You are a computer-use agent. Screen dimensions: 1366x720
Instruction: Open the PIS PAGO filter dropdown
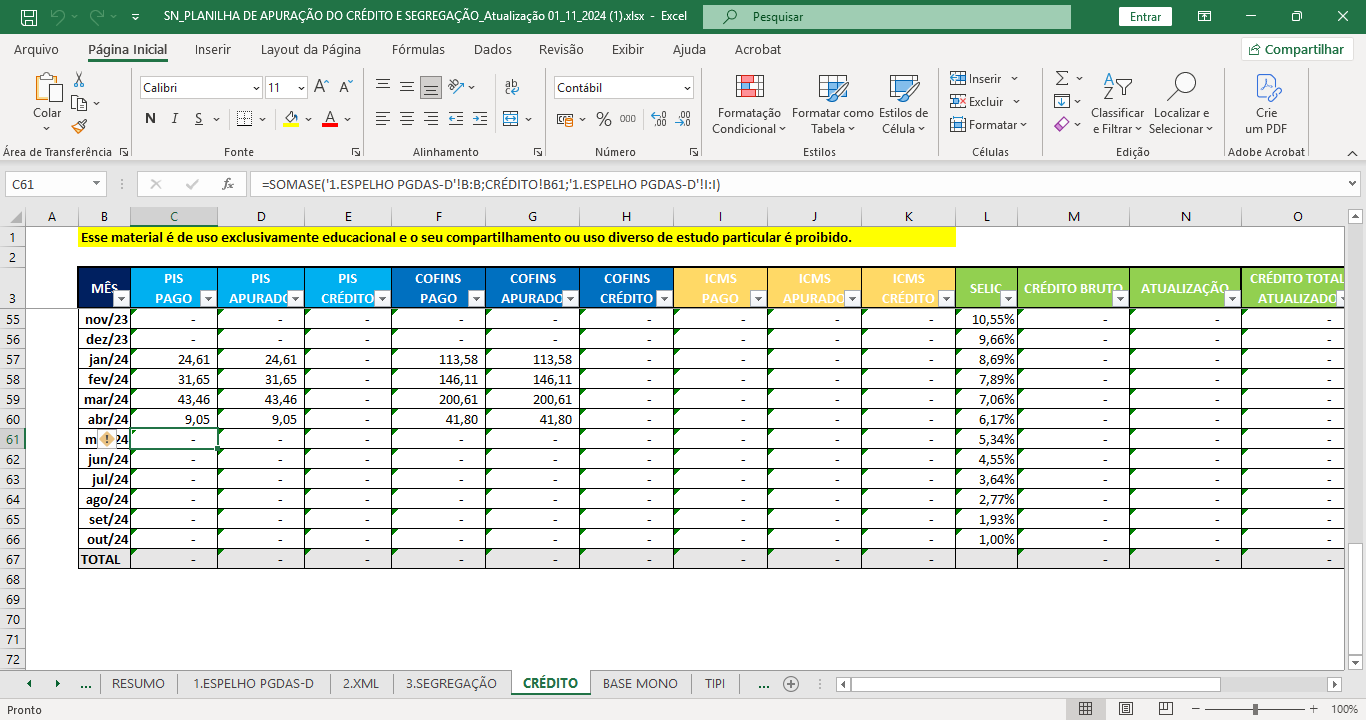[x=208, y=298]
